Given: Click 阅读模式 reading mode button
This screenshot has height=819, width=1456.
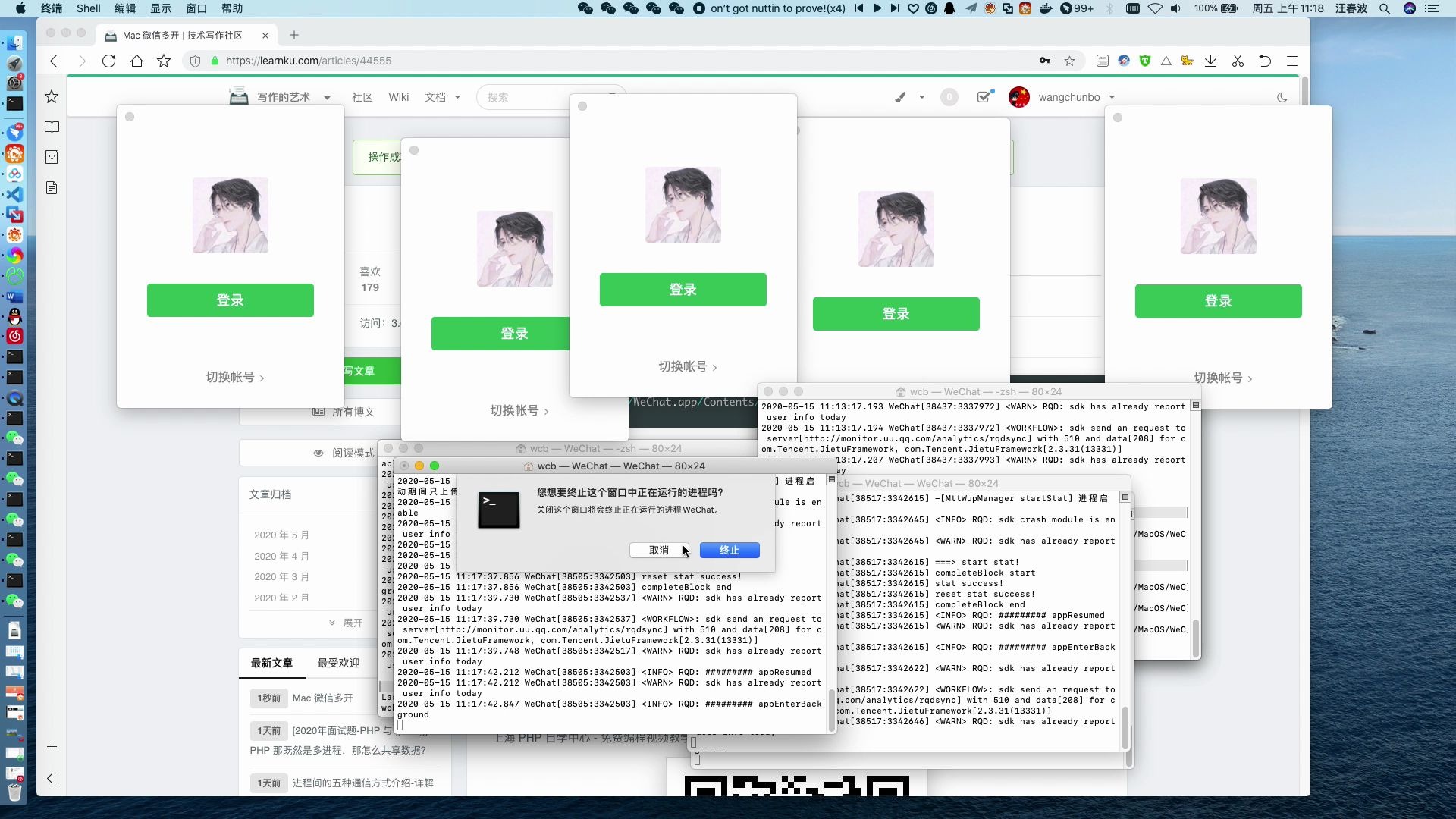Looking at the screenshot, I should coord(345,453).
